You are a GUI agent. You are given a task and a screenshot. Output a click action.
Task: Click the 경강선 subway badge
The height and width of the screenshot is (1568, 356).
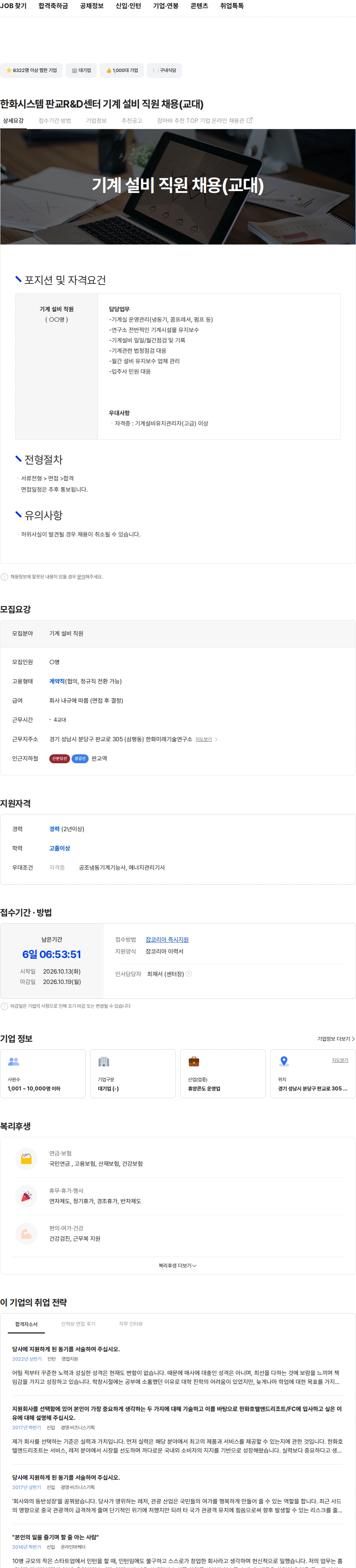click(80, 758)
